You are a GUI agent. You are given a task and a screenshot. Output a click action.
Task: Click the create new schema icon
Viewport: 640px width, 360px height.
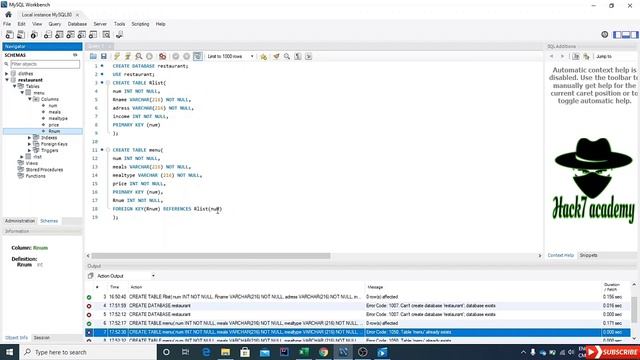click(x=48, y=35)
